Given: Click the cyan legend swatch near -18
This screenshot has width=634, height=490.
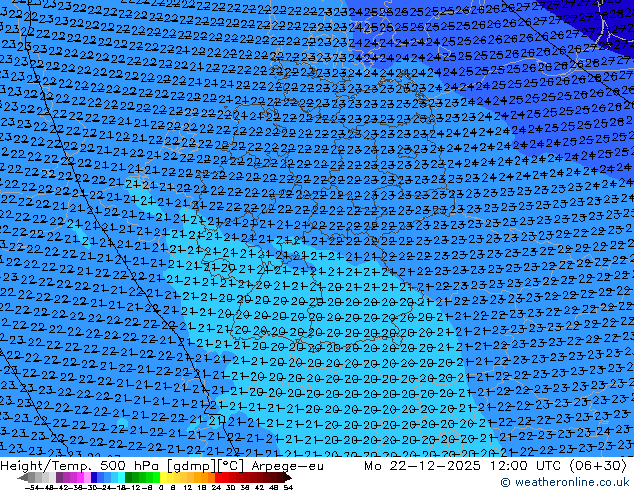Looking at the screenshot, I should point(121,477).
